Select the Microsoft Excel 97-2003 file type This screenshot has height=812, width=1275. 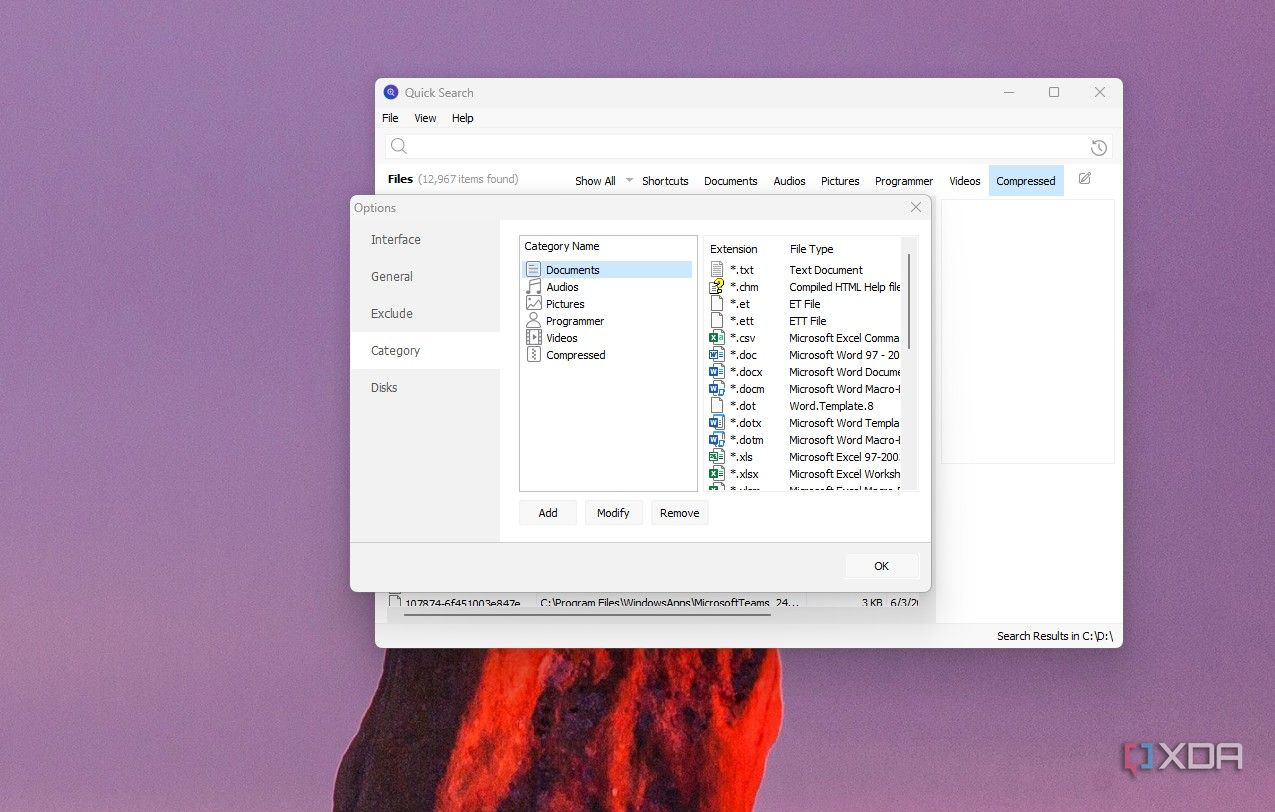[845, 457]
